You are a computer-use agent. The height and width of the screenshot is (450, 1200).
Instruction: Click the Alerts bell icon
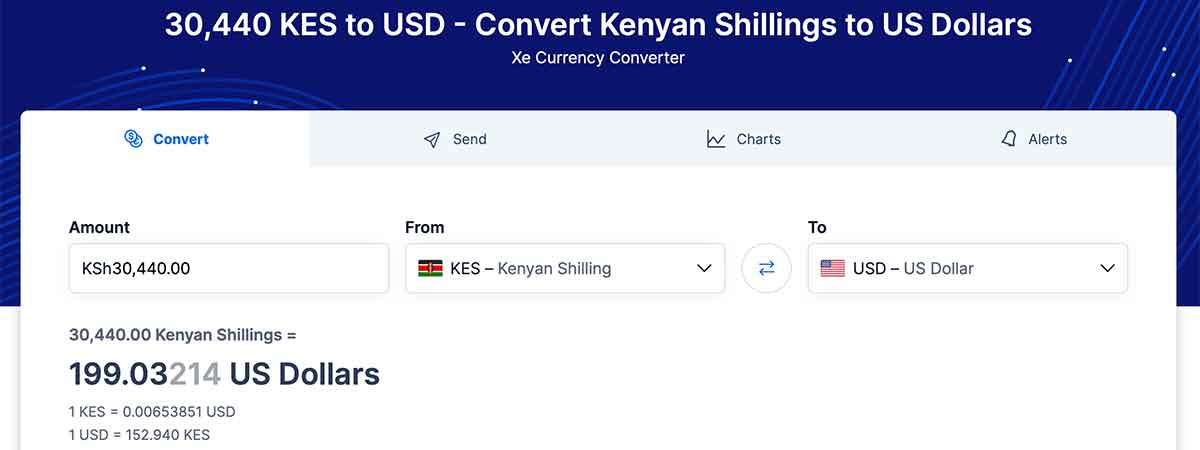(x=1009, y=139)
